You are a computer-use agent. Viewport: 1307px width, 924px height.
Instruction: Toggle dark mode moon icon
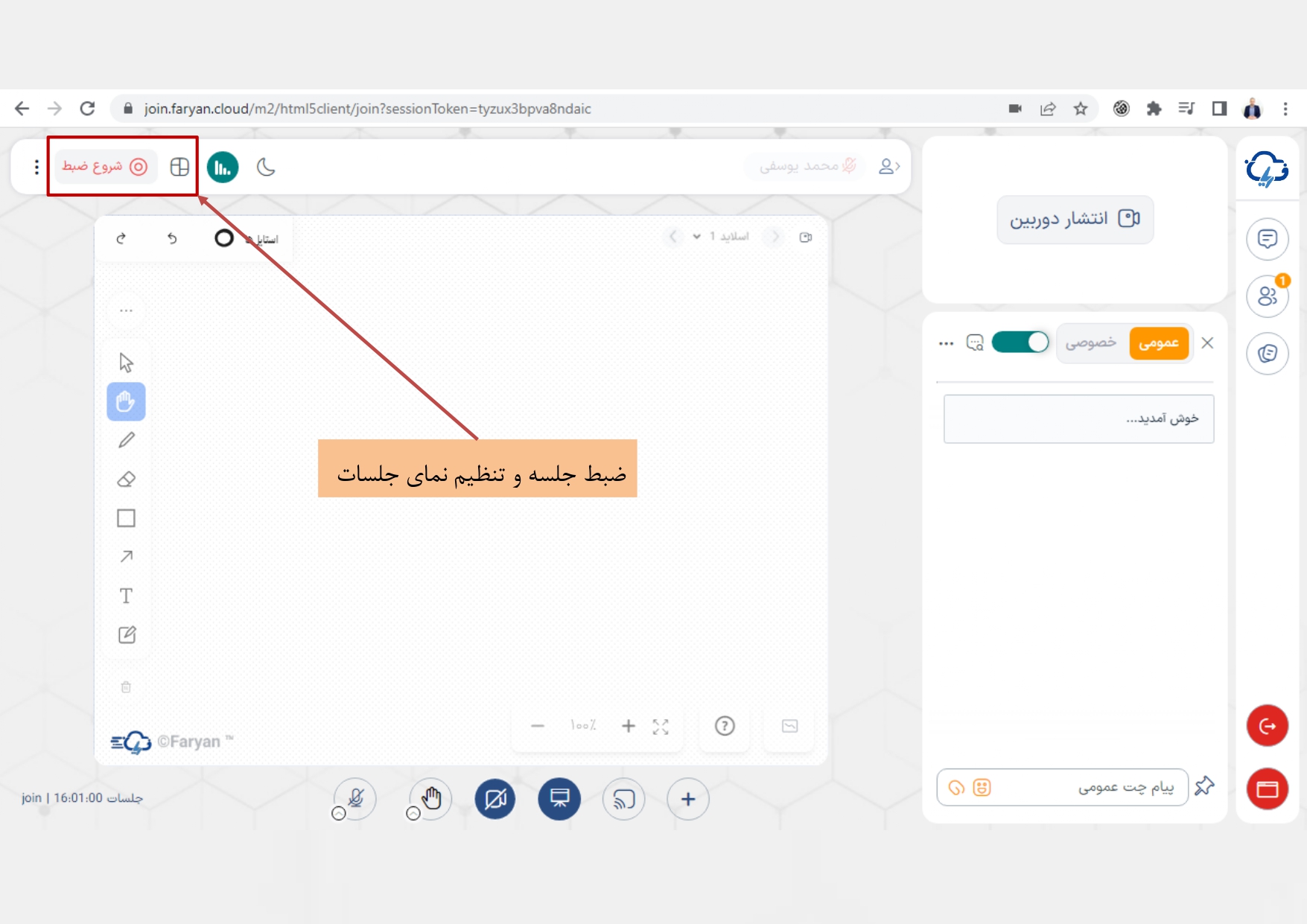click(x=266, y=167)
